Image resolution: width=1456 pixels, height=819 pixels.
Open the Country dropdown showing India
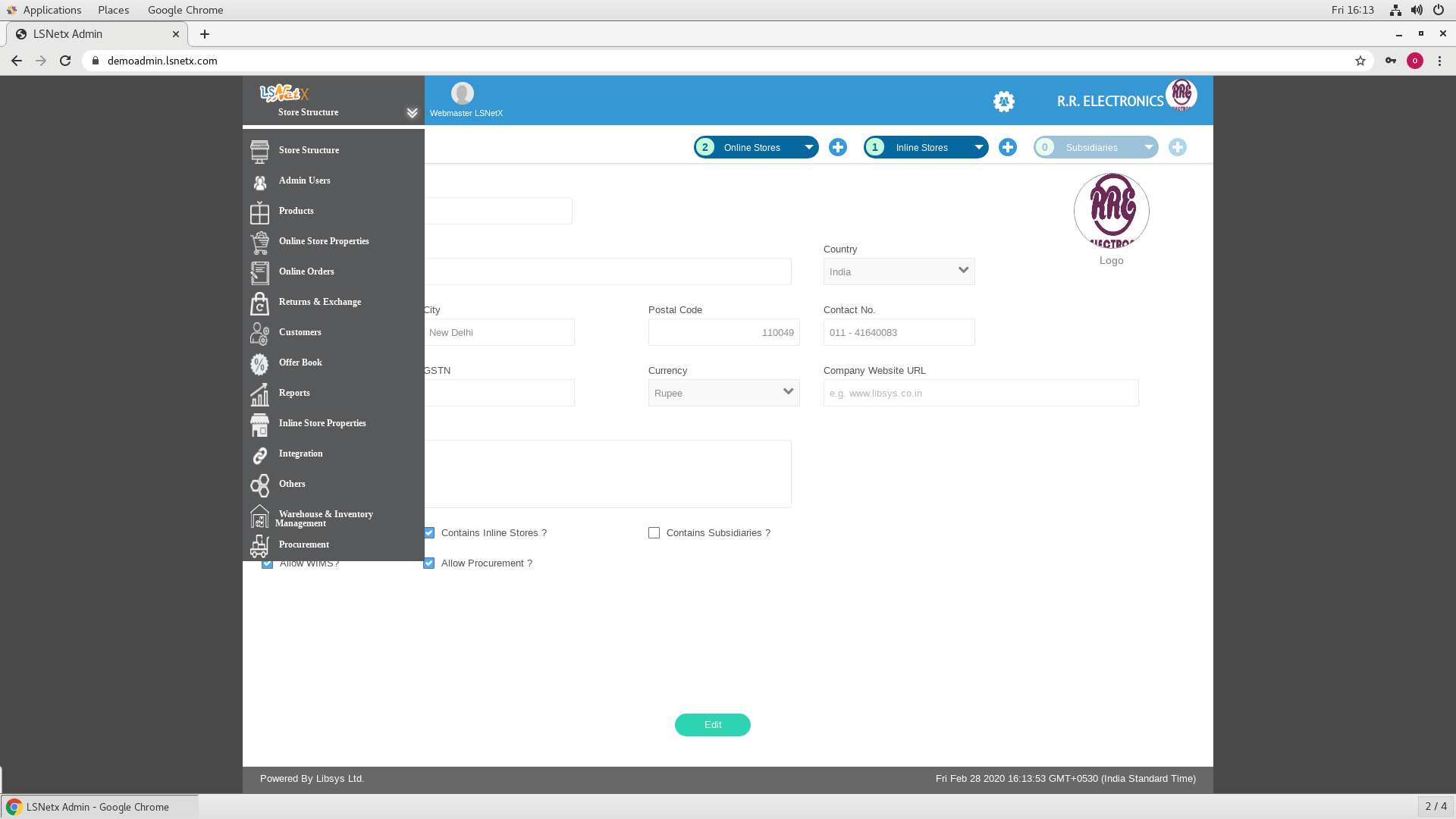click(899, 271)
